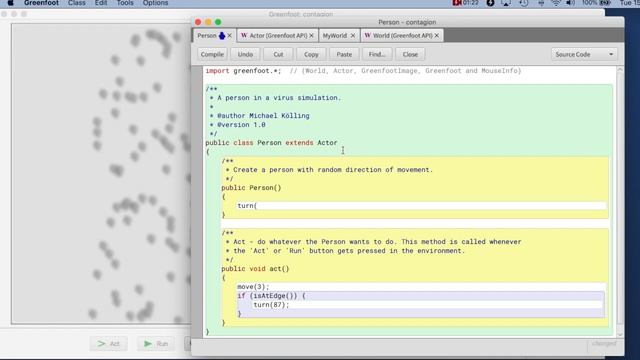Close the Person tab
The height and width of the screenshot is (360, 640).
click(x=229, y=36)
